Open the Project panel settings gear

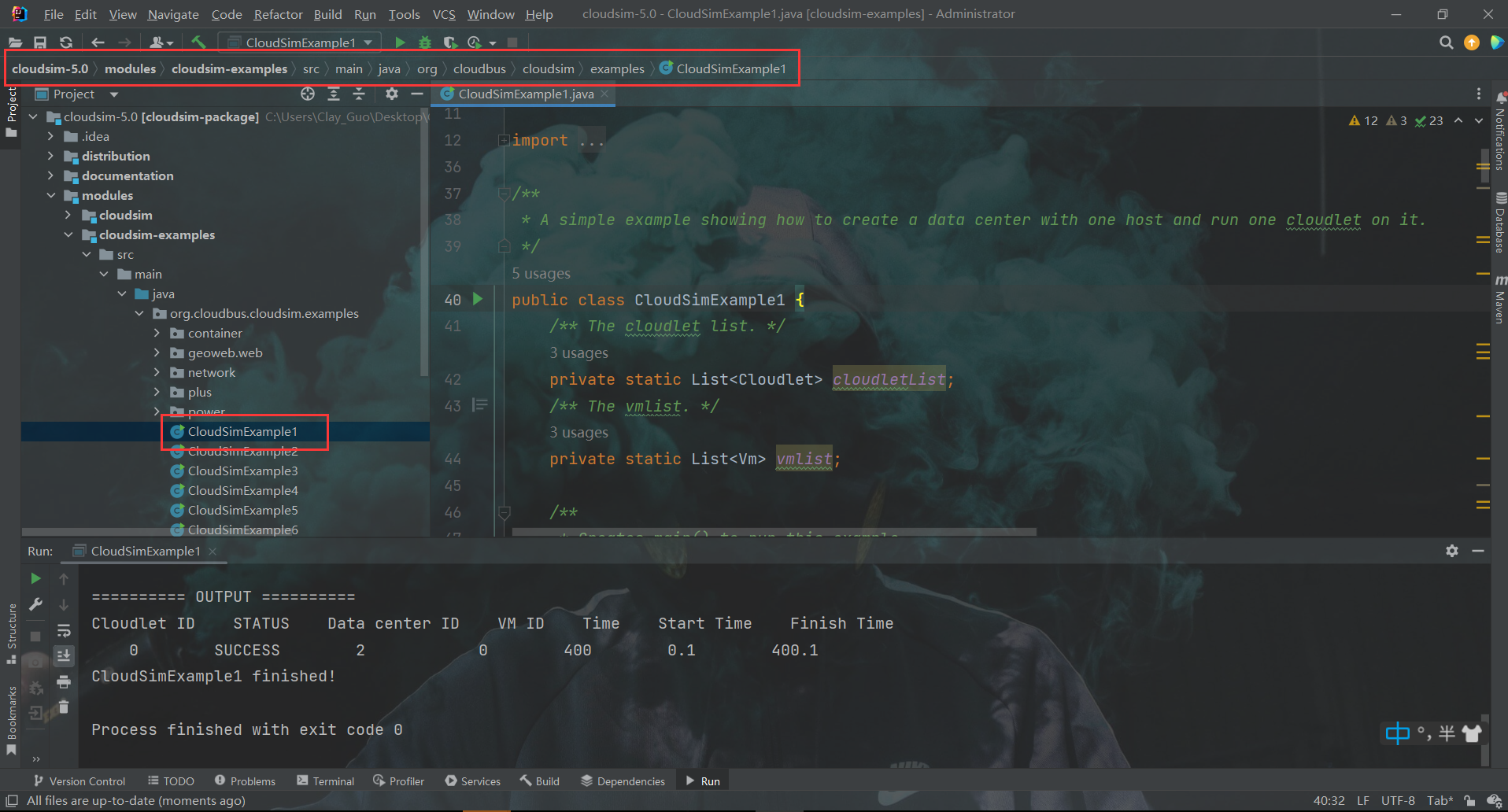coord(392,94)
